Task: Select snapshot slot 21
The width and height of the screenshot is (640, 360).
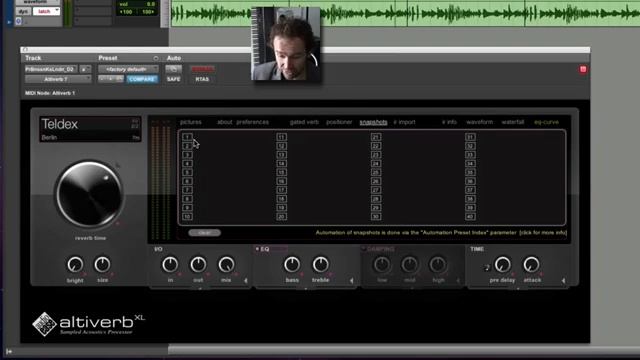Action: (376, 137)
